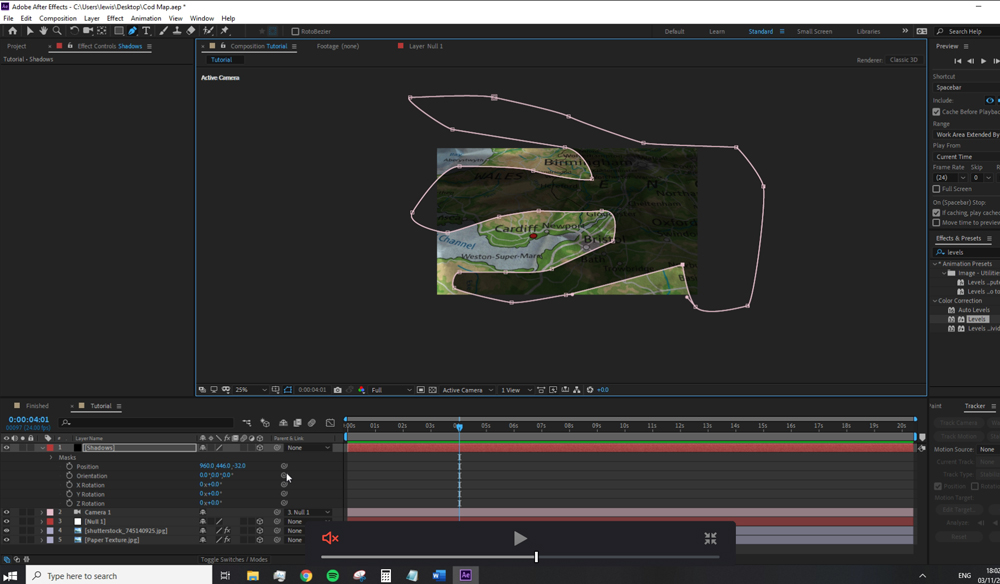
Task: Open the Layer menu
Action: (x=91, y=18)
